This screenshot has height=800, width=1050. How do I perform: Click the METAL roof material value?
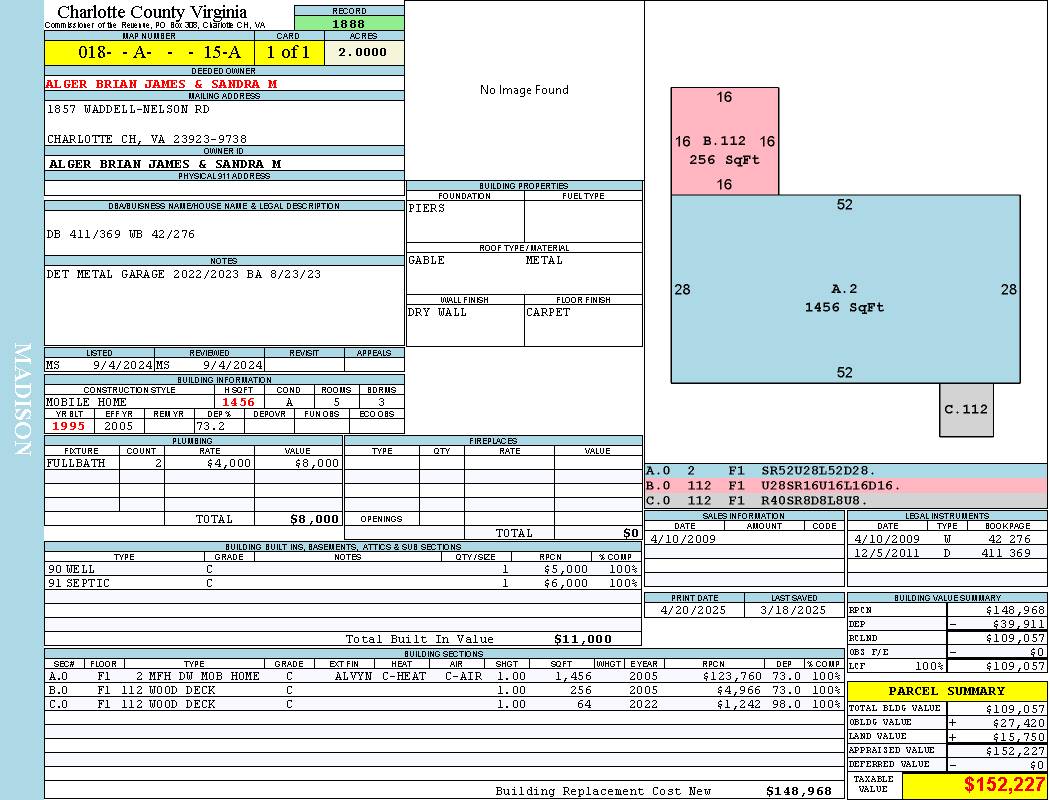coord(544,260)
